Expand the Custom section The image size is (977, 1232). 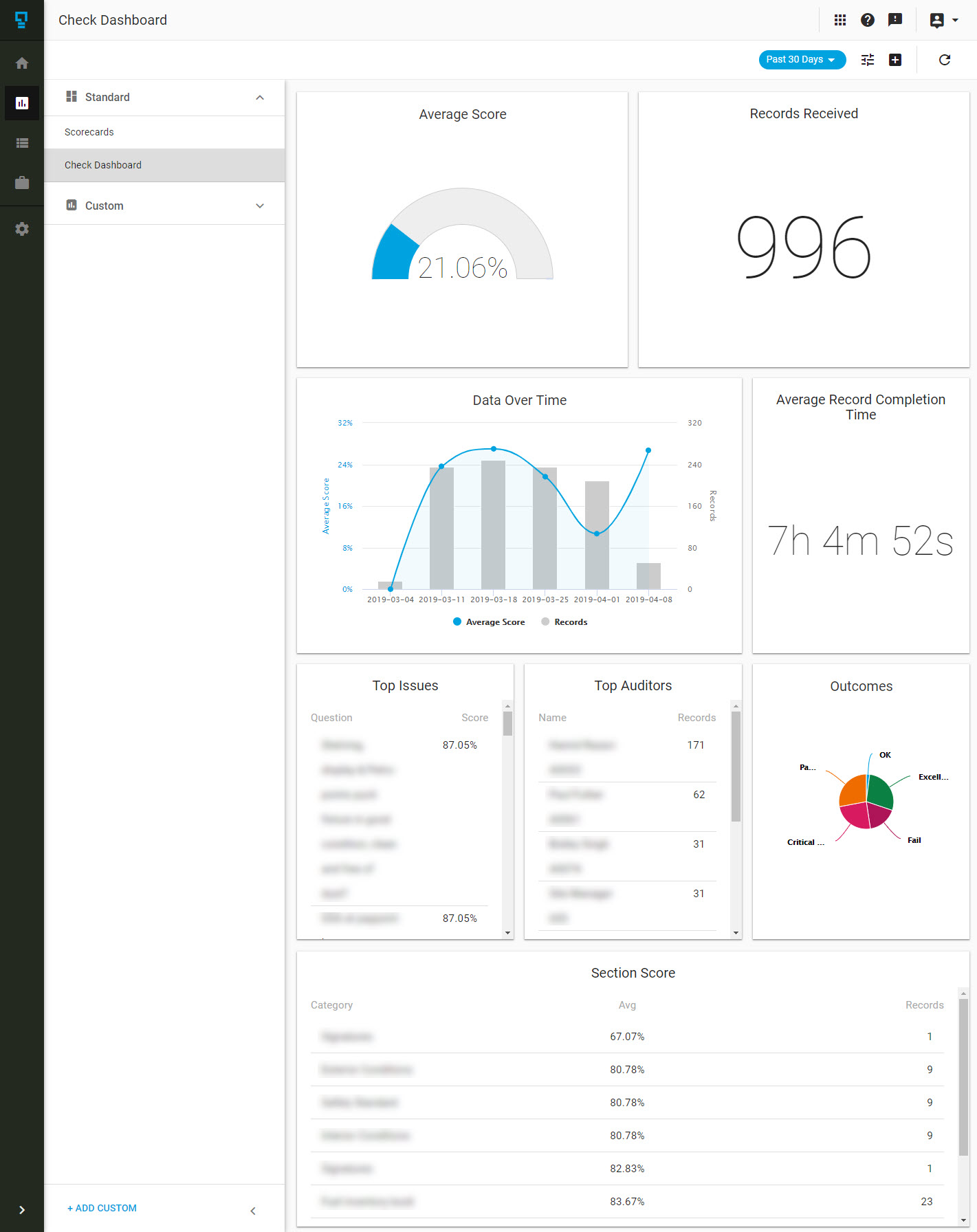[260, 206]
